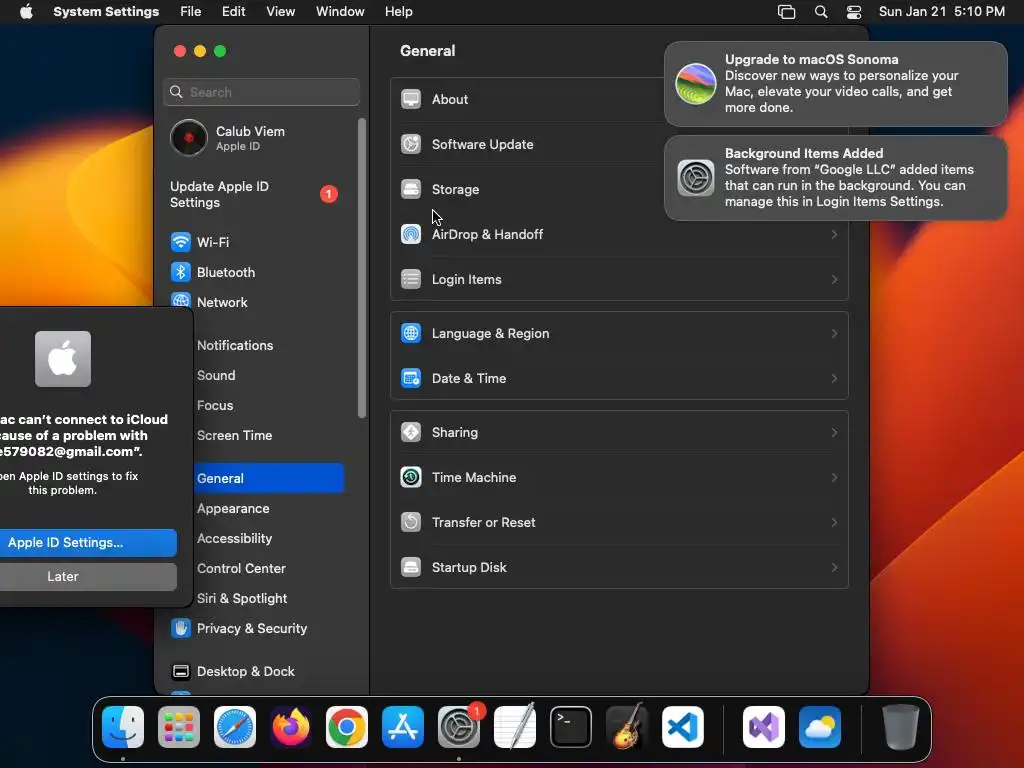1024x768 pixels.
Task: Open the Apple menu
Action: point(26,12)
